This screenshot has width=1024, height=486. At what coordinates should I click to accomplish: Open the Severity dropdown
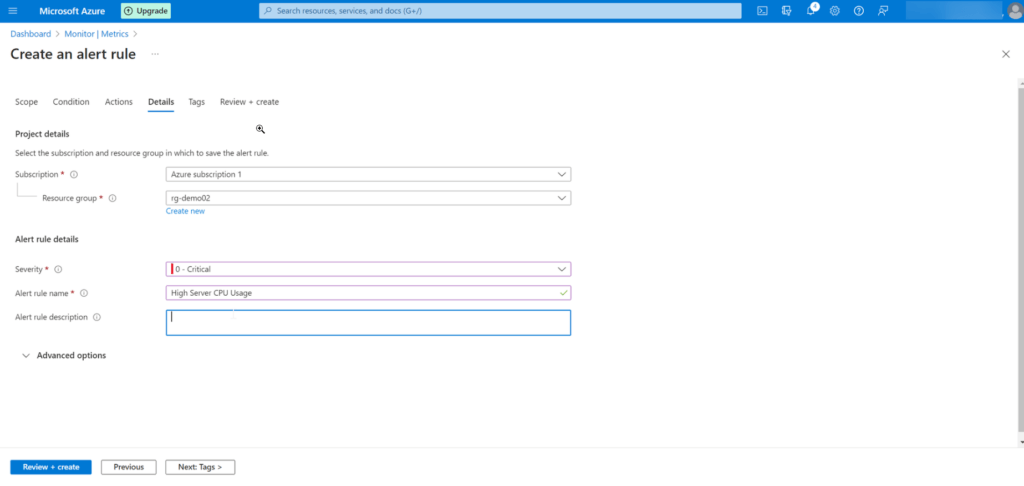point(368,269)
